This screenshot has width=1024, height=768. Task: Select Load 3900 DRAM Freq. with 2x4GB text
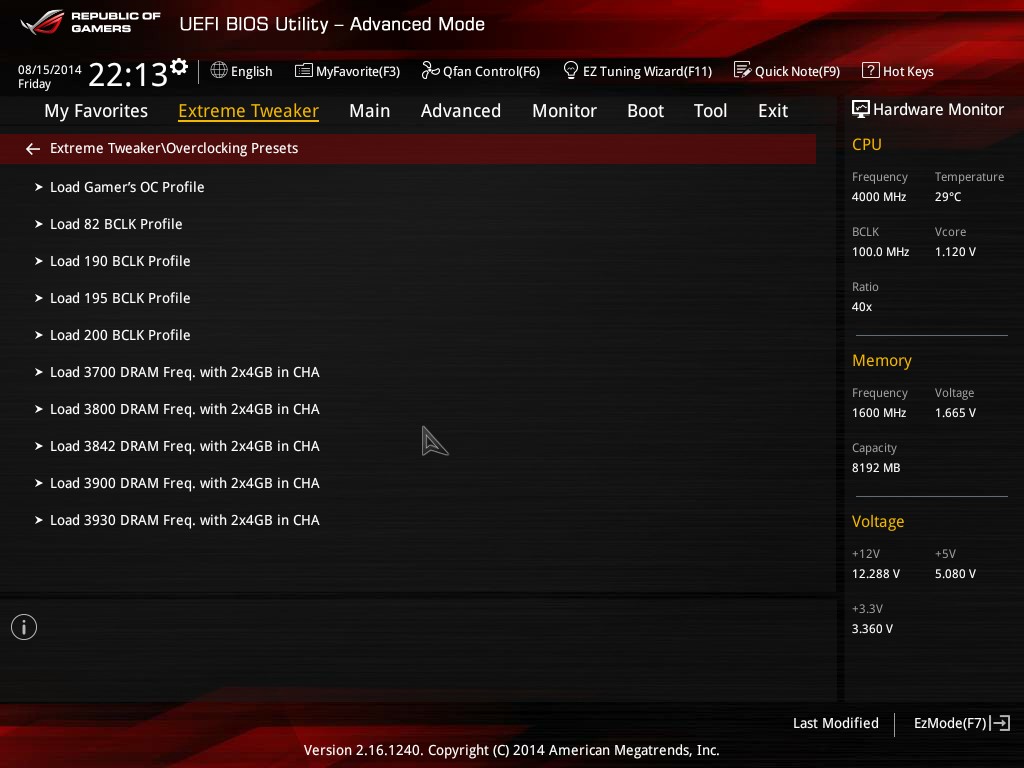[185, 483]
